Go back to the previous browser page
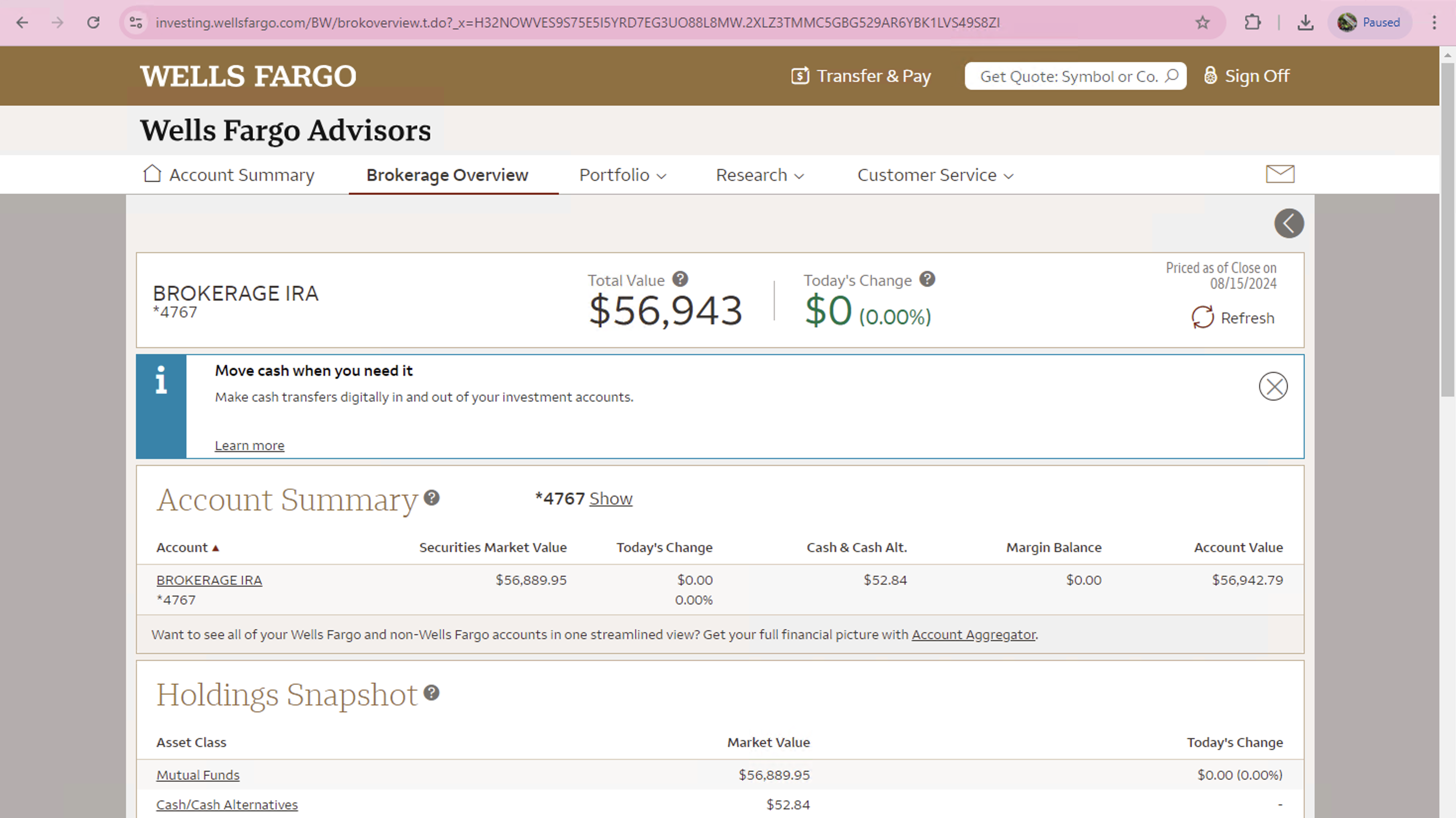The height and width of the screenshot is (818, 1456). click(x=22, y=23)
